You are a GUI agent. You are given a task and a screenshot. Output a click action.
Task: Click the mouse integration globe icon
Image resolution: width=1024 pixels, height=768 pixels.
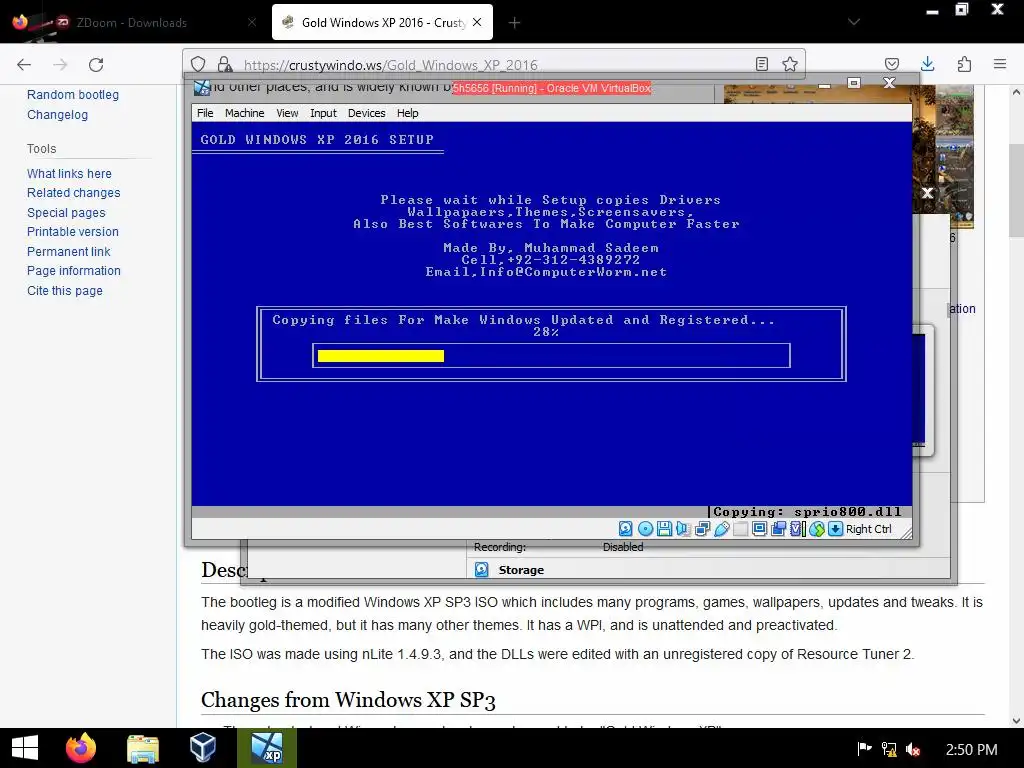pos(816,529)
